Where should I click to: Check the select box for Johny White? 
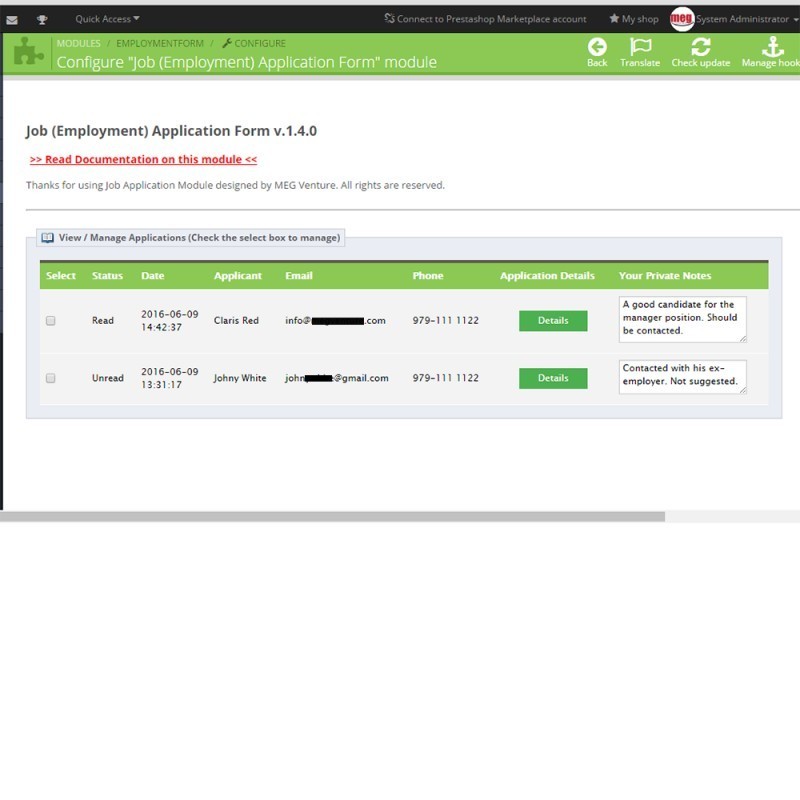coord(51,378)
